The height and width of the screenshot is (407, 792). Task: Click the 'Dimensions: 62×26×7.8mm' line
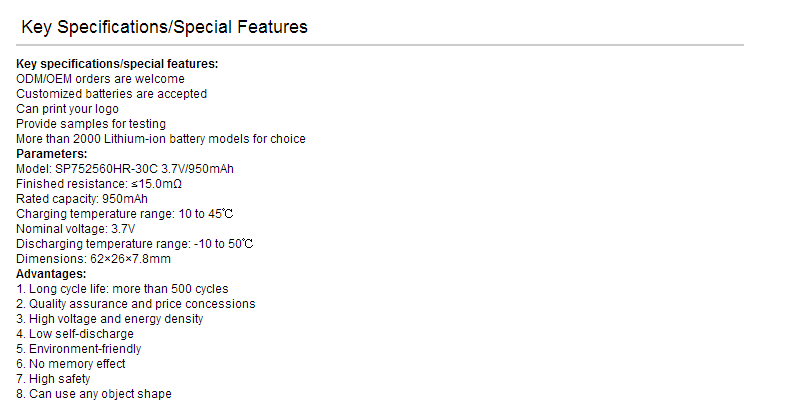click(x=93, y=259)
